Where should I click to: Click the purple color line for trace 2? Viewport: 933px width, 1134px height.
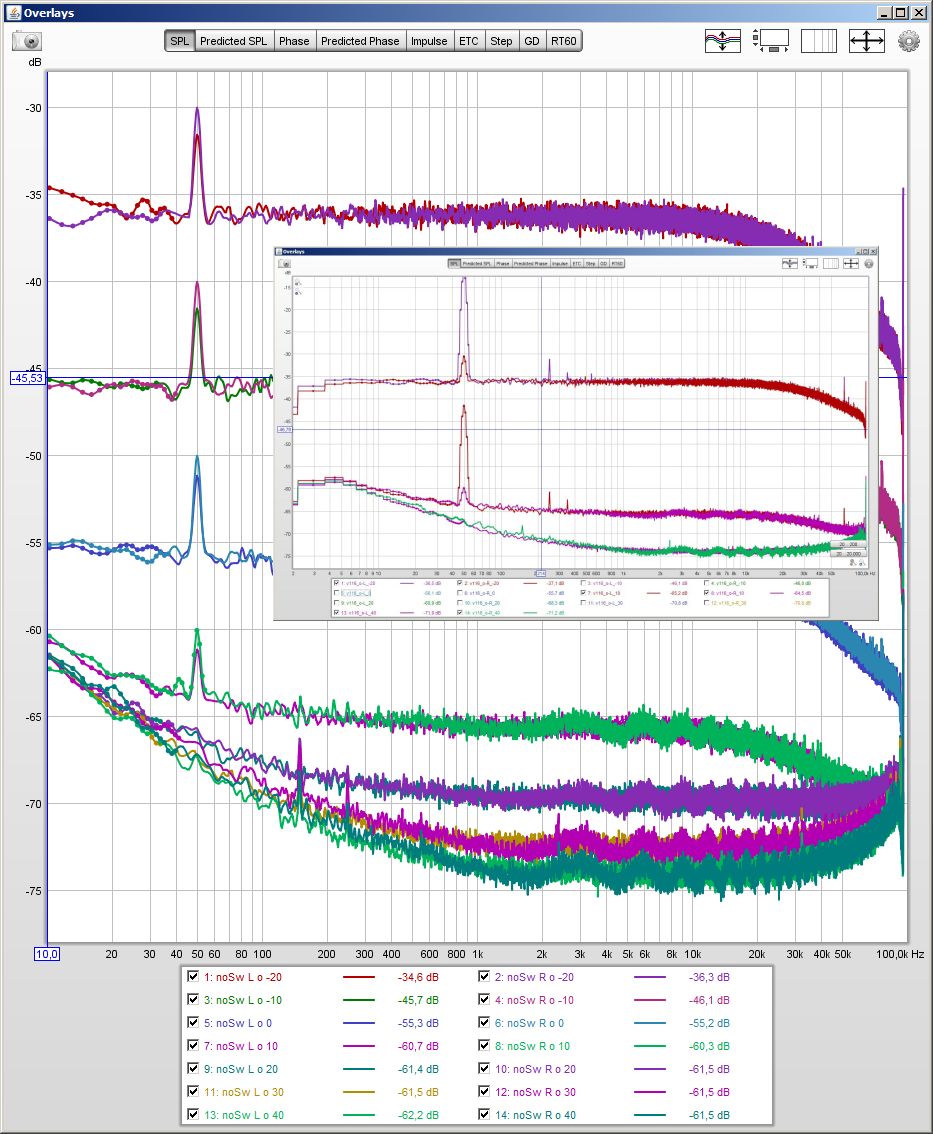(x=649, y=977)
